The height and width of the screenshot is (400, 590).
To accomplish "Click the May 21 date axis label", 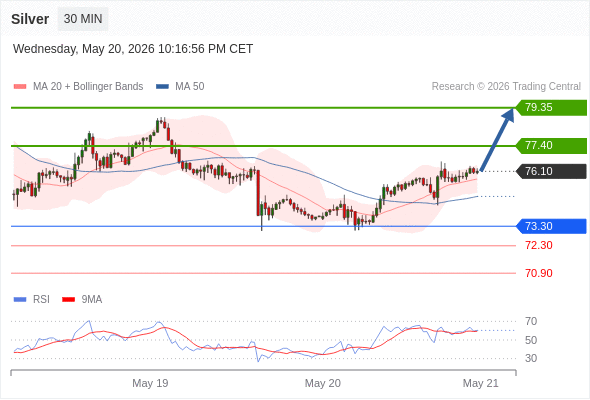I will [x=481, y=383].
